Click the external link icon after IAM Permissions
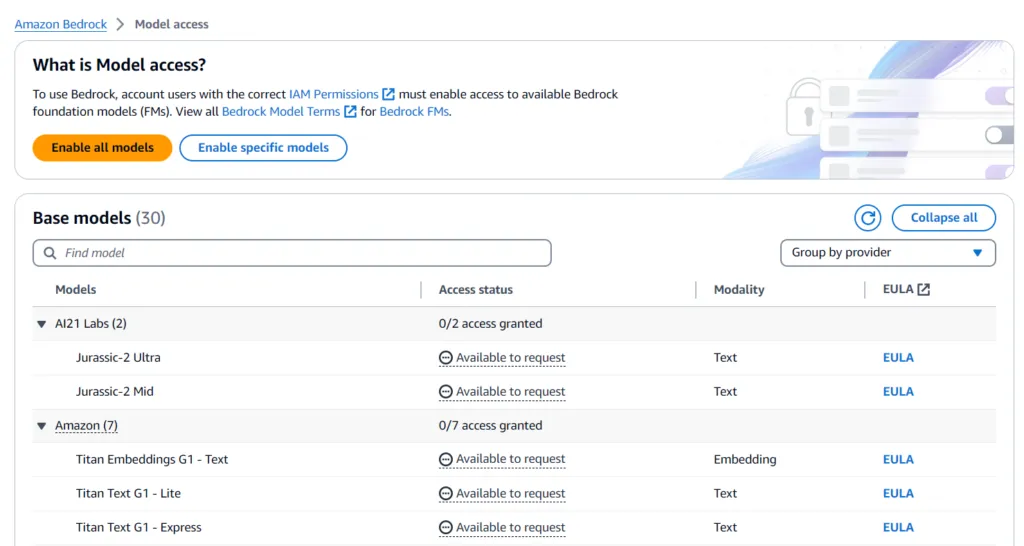The width and height of the screenshot is (1024, 546). click(388, 94)
